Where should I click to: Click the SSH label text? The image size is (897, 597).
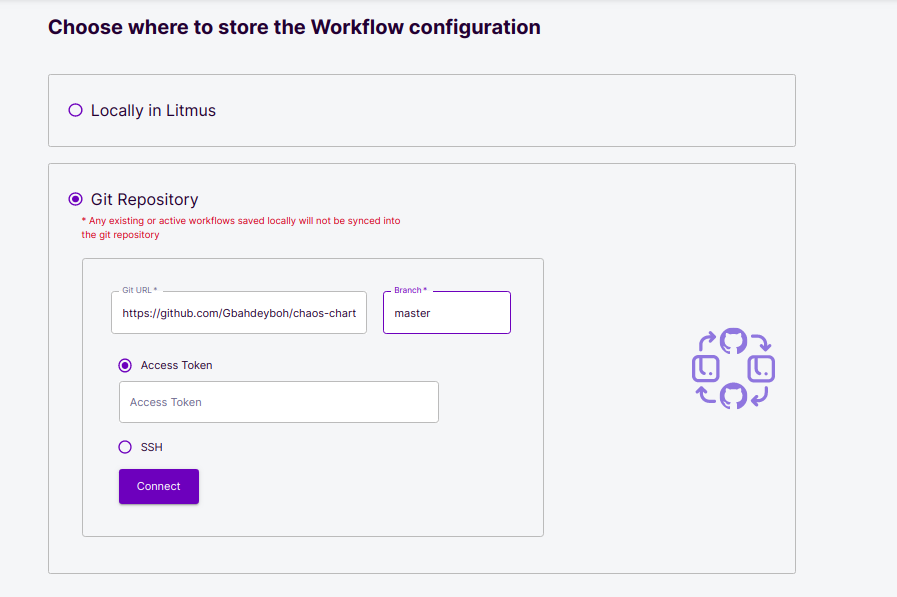152,447
